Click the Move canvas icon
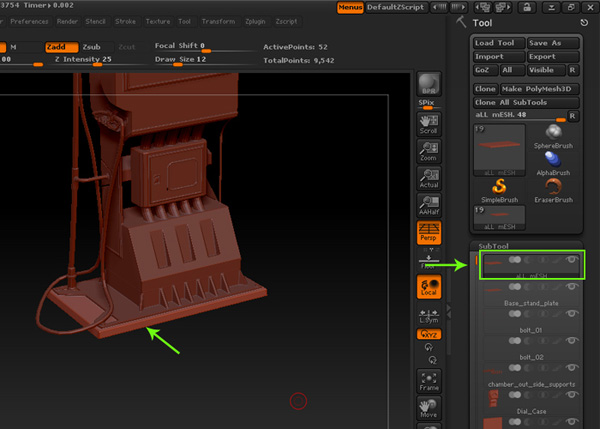 click(x=429, y=408)
